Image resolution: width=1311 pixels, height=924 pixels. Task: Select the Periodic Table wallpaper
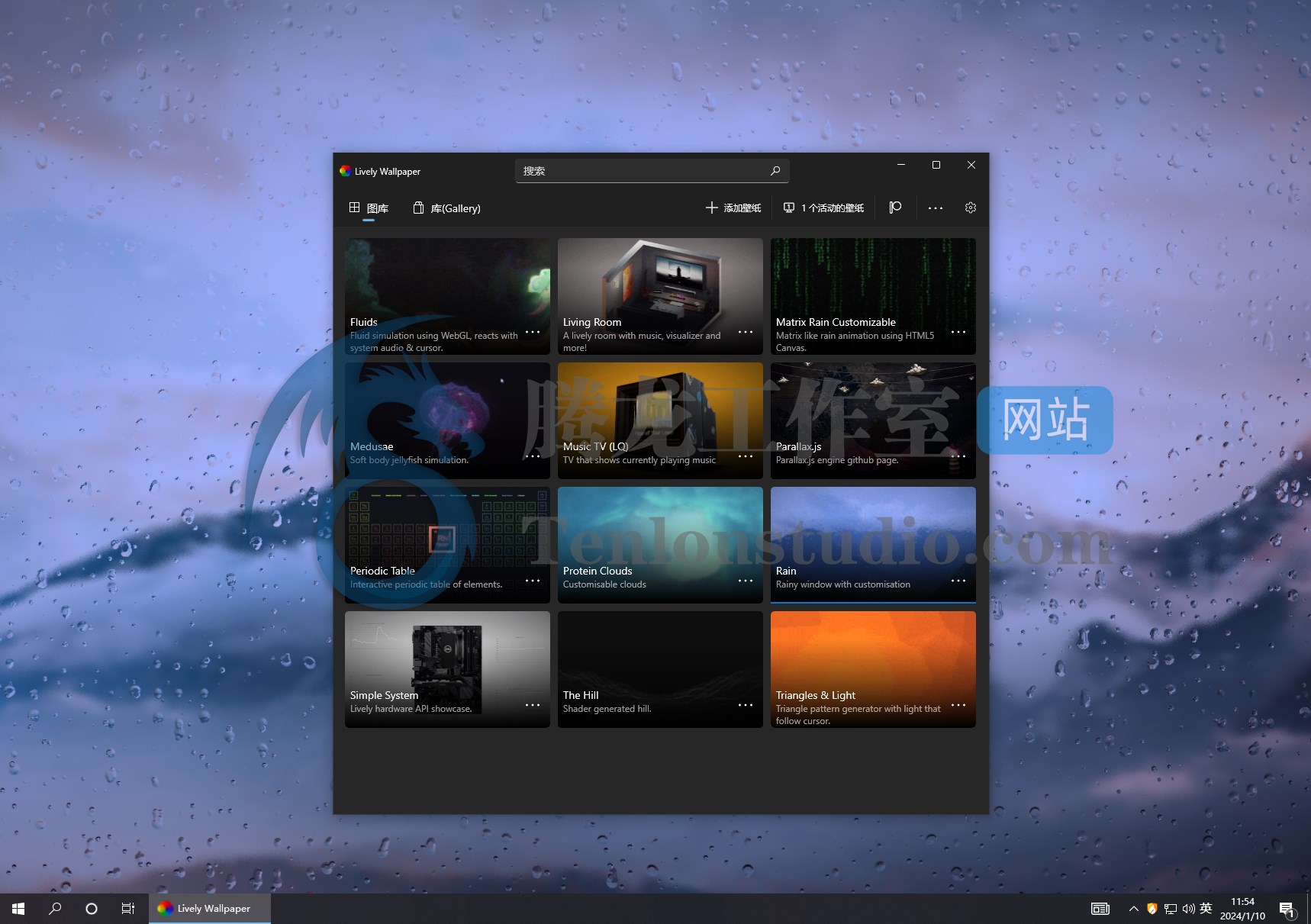click(447, 545)
